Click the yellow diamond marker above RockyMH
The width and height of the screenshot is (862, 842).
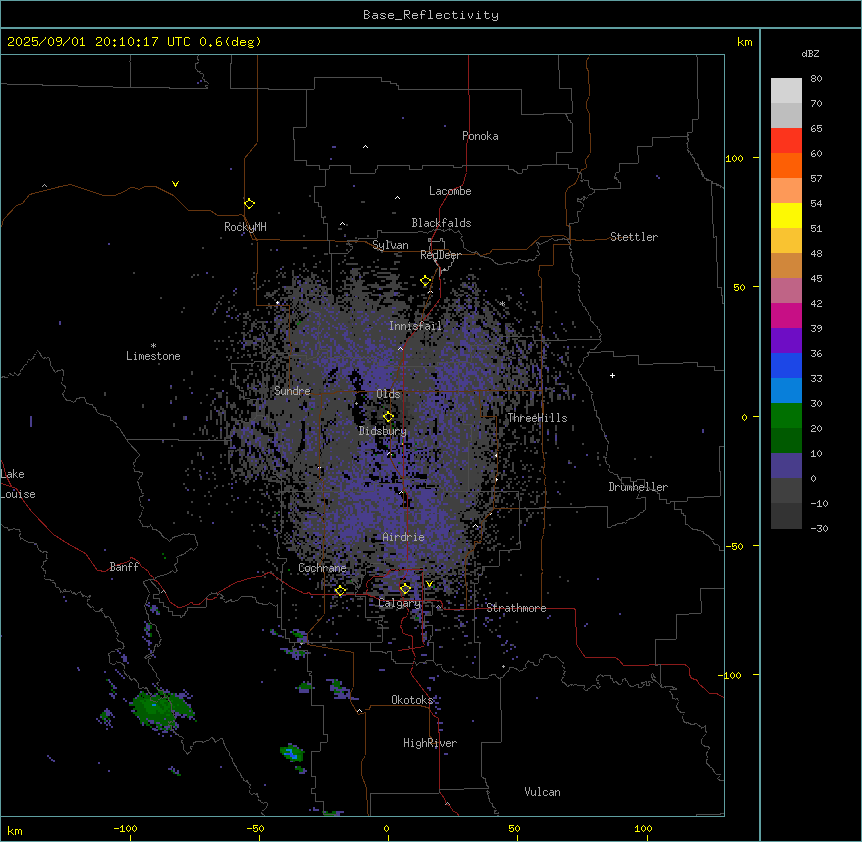coord(249,203)
